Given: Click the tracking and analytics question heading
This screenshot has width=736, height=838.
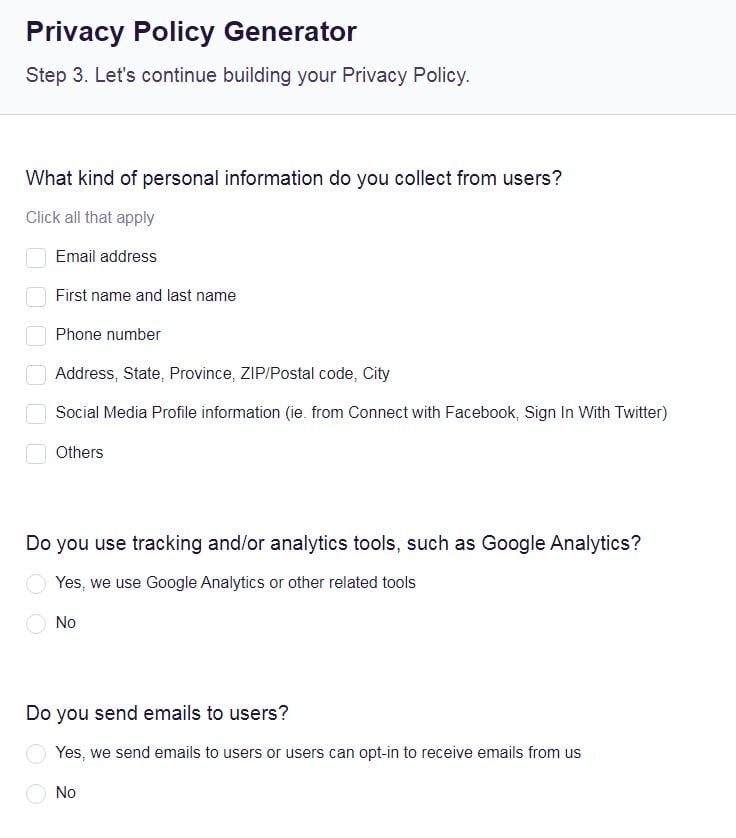Looking at the screenshot, I should point(333,544).
